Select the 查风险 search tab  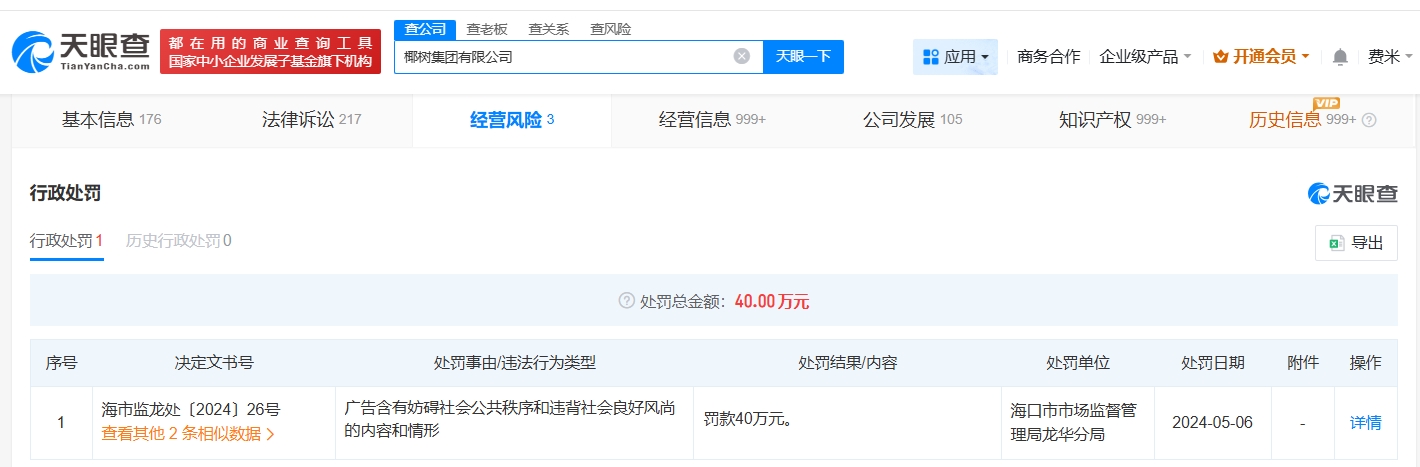610,29
